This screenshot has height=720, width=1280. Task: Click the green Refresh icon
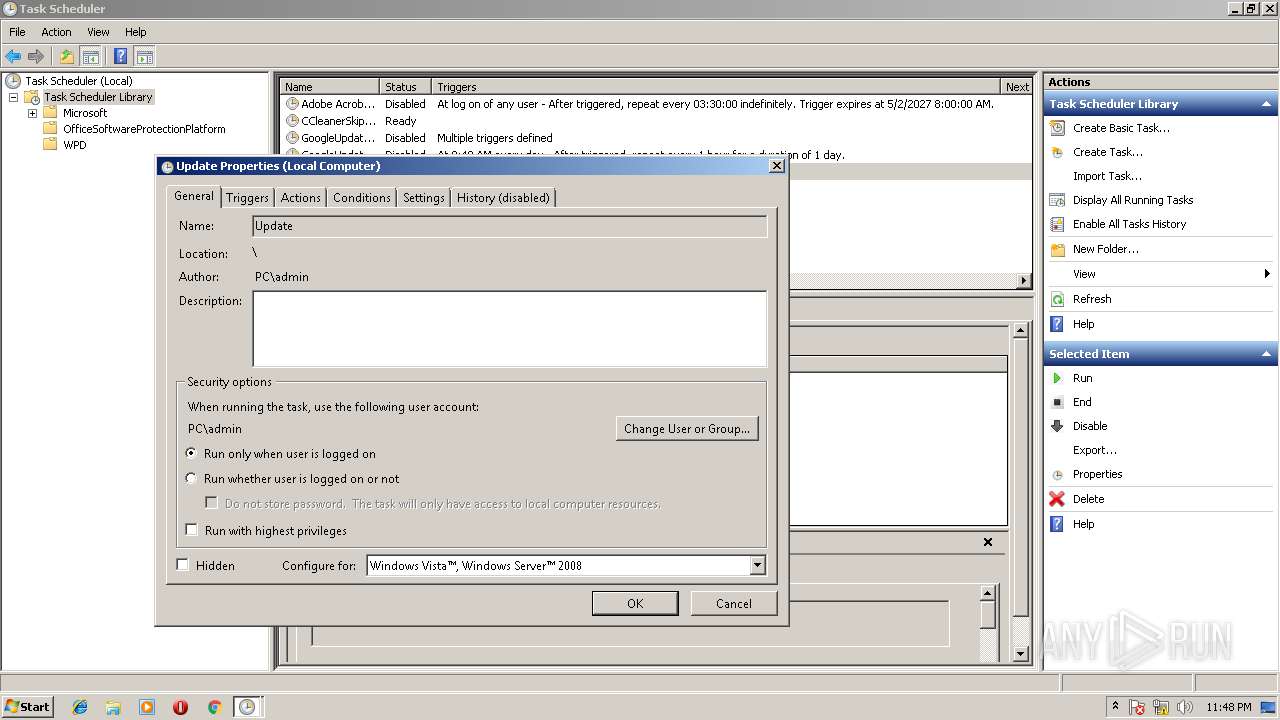point(1057,299)
